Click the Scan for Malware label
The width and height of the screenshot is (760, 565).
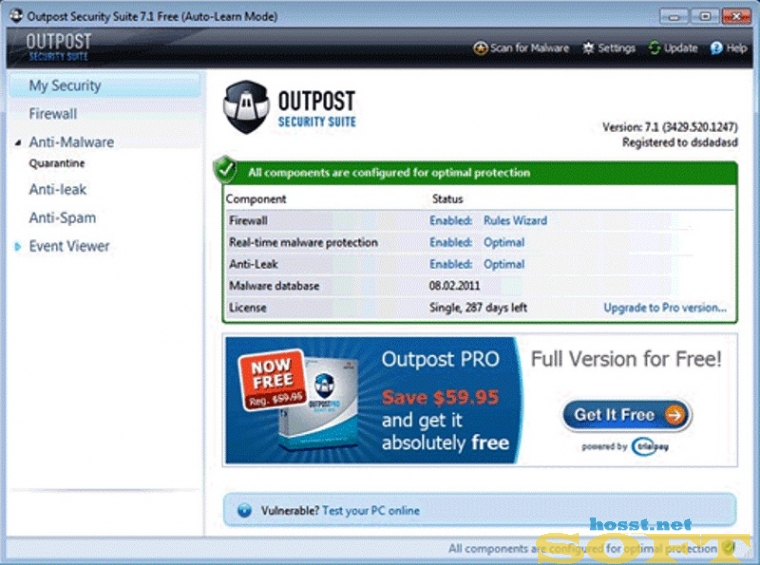[529, 48]
